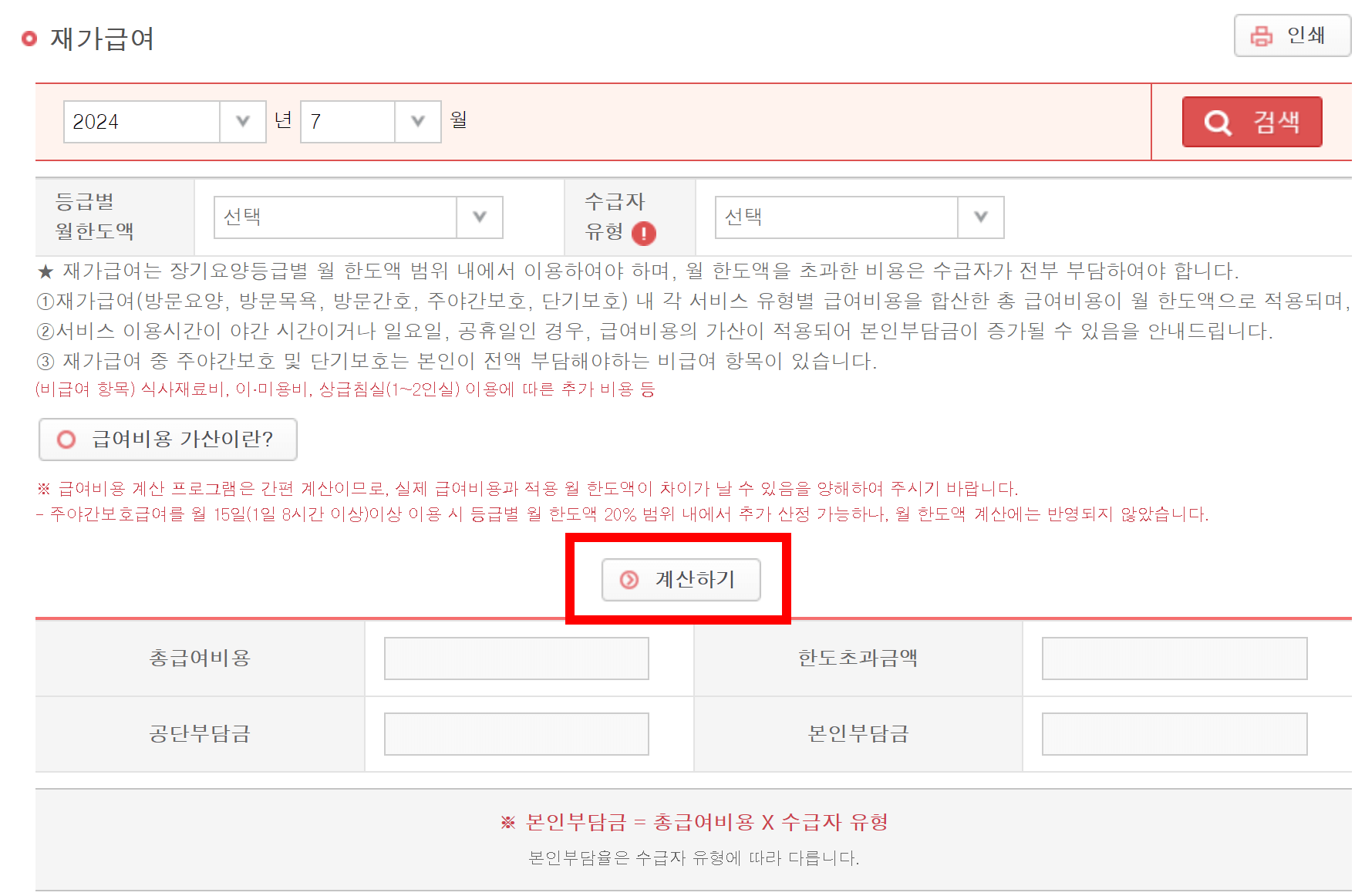Expand the month dropdown via its chevron arrow
This screenshot has height=896, width=1365.
(x=417, y=121)
